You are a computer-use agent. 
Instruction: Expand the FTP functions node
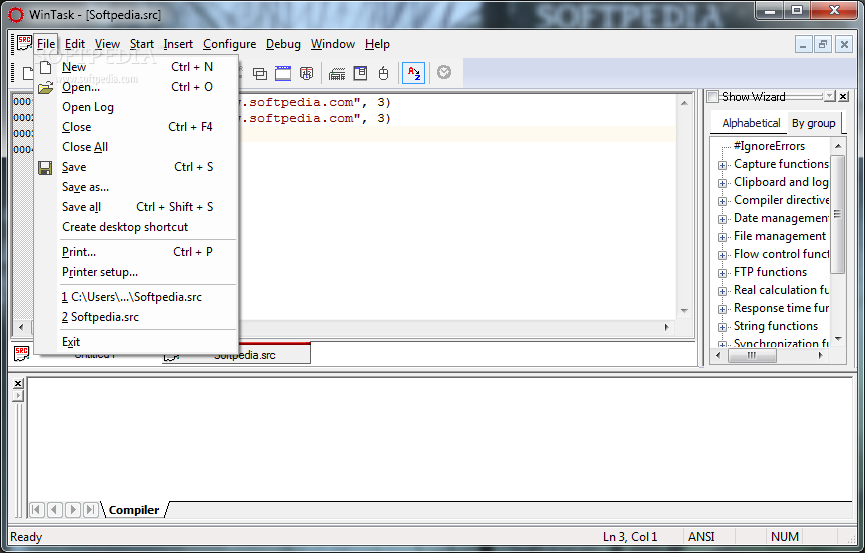pyautogui.click(x=722, y=273)
